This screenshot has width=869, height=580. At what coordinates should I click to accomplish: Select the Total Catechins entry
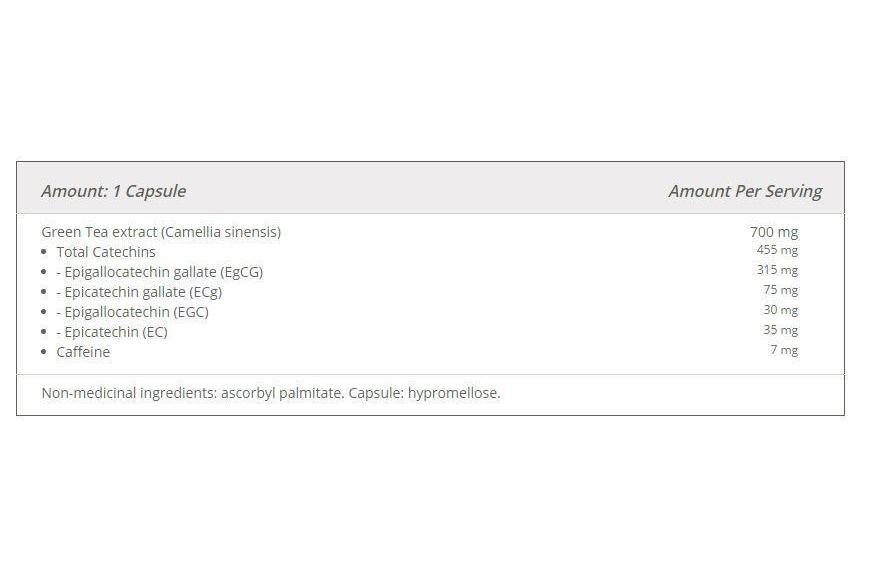(106, 252)
